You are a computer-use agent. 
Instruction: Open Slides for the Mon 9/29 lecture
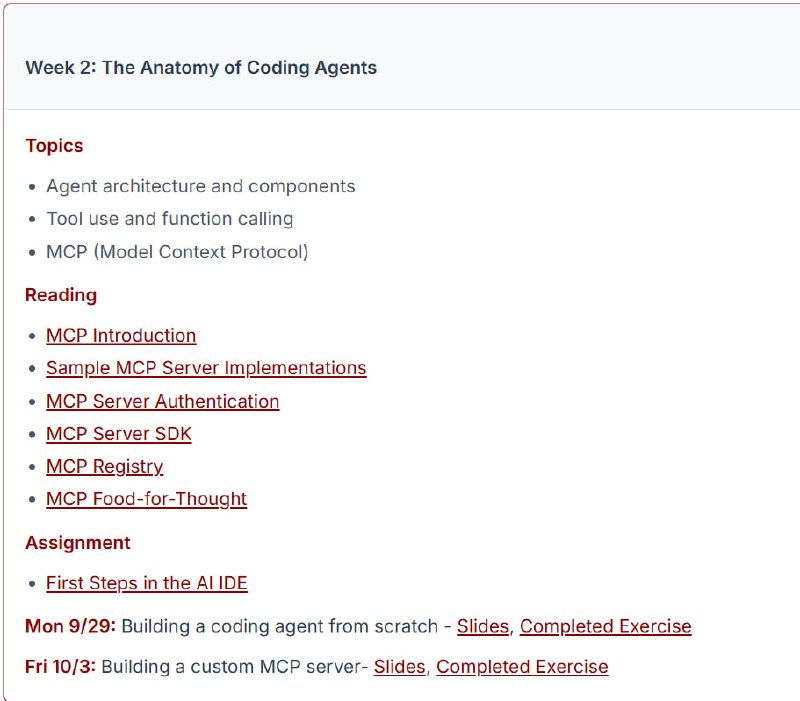[x=482, y=627]
